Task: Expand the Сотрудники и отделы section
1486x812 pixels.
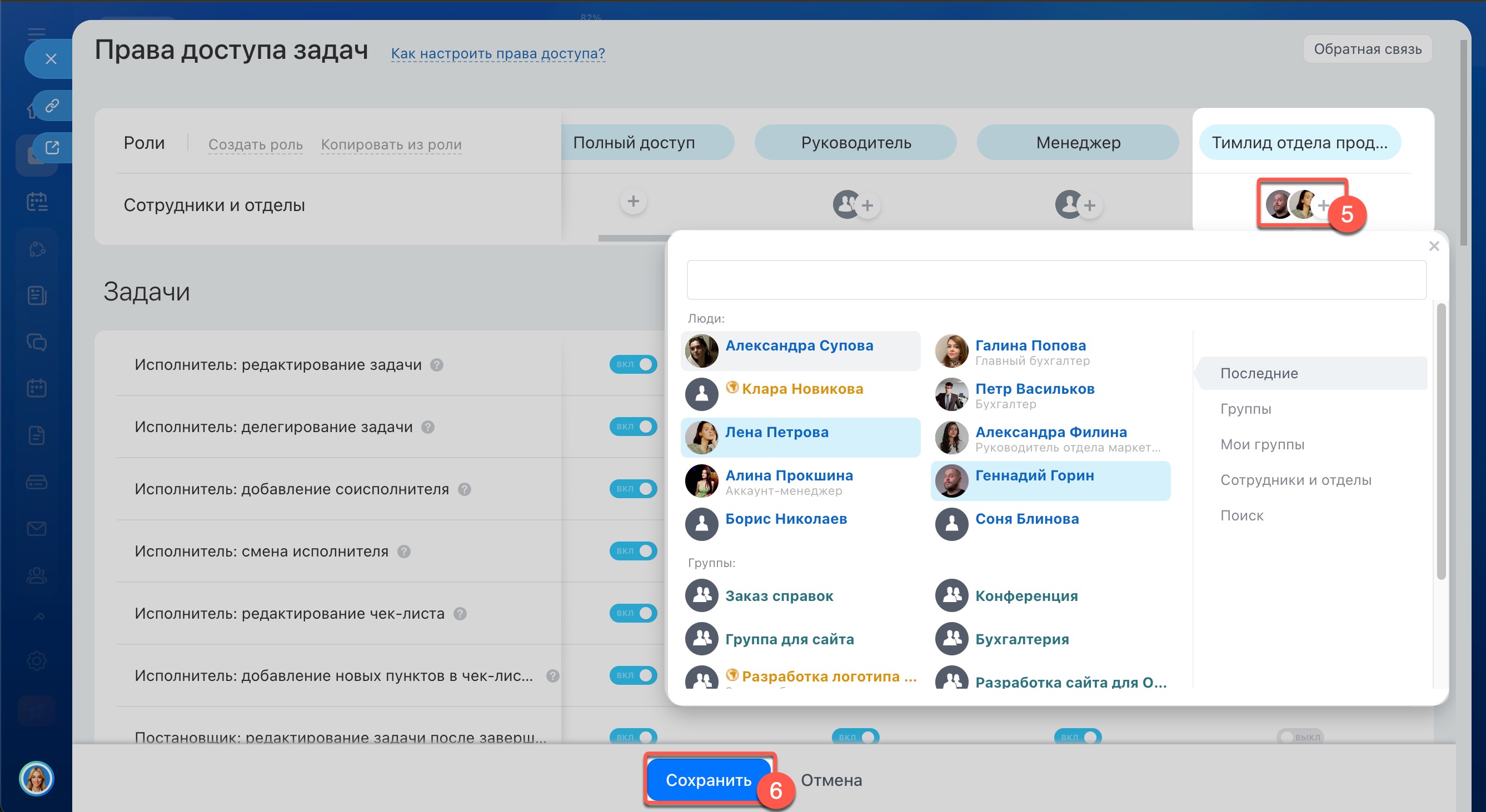Action: [x=1295, y=480]
